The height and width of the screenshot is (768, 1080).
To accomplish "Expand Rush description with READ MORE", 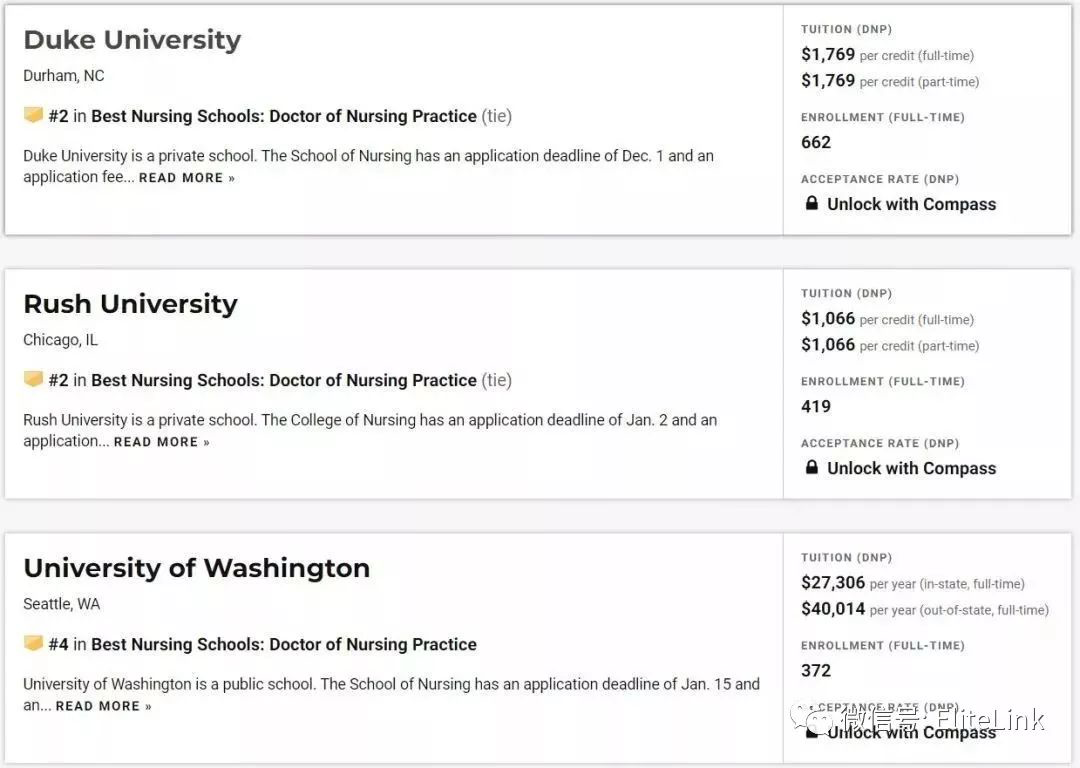I will tap(162, 442).
